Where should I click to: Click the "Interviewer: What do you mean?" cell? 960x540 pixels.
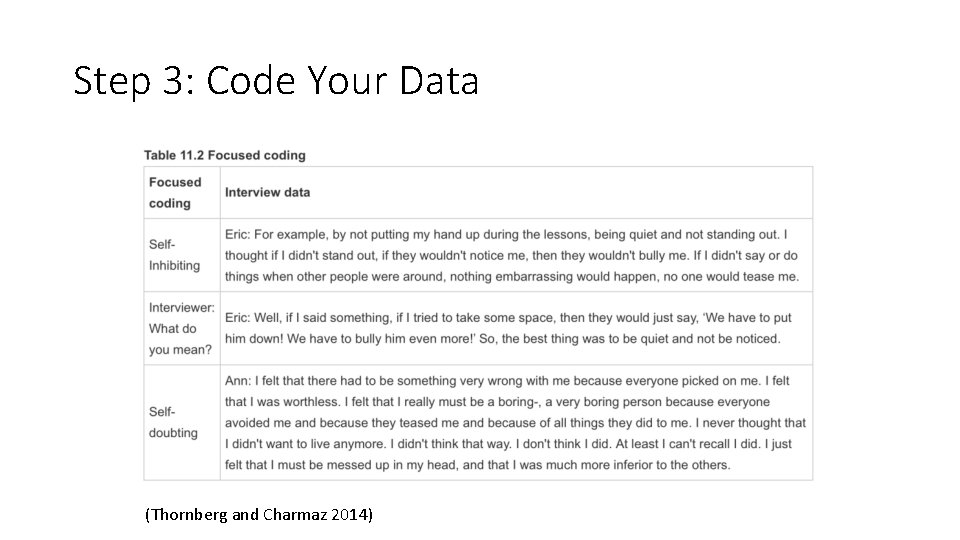(181, 328)
